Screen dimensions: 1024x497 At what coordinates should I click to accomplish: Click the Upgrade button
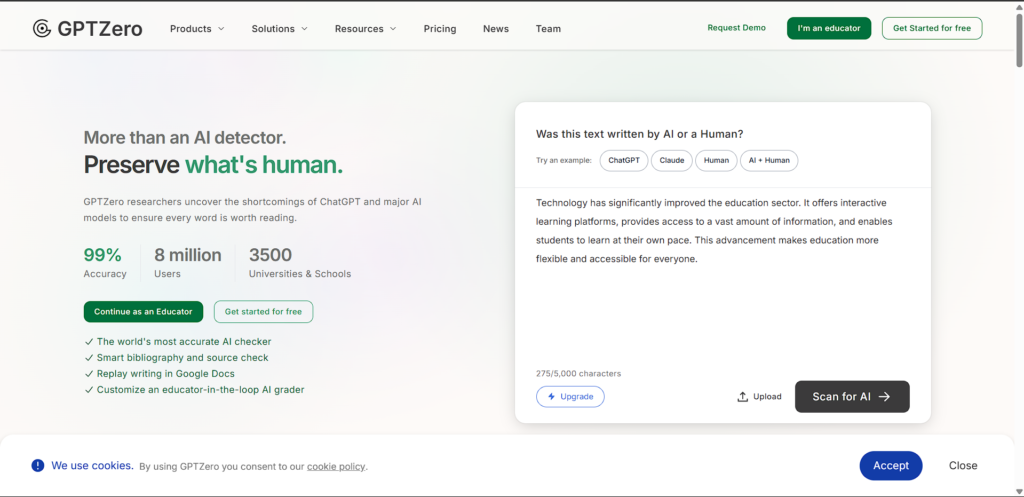point(570,396)
